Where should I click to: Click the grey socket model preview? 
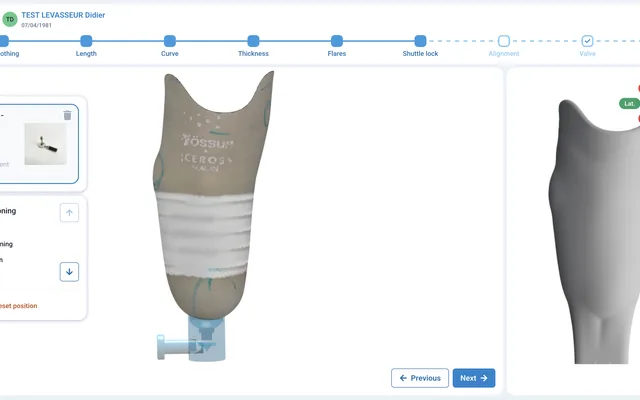pos(594,233)
